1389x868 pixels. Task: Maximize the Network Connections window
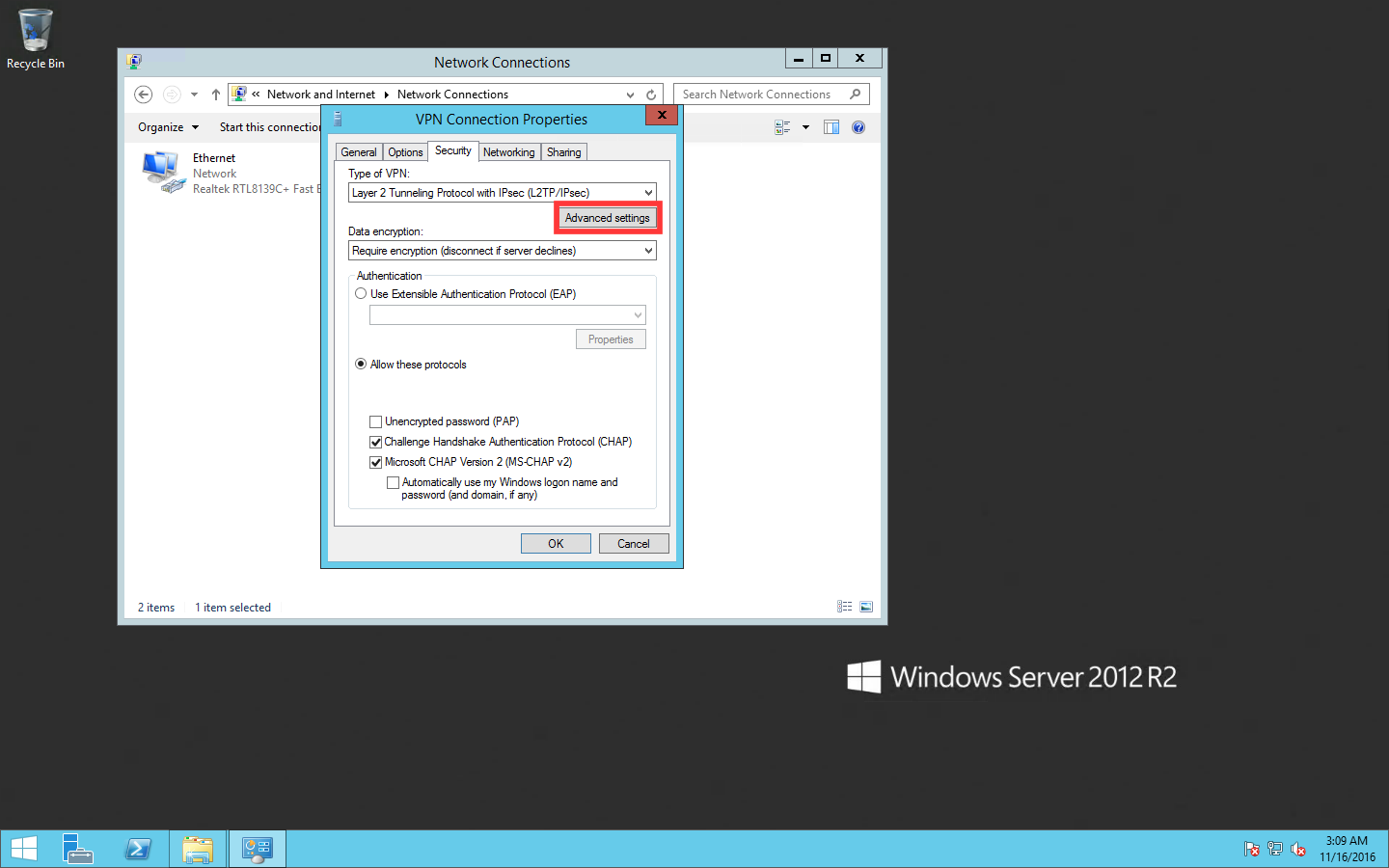coord(826,58)
